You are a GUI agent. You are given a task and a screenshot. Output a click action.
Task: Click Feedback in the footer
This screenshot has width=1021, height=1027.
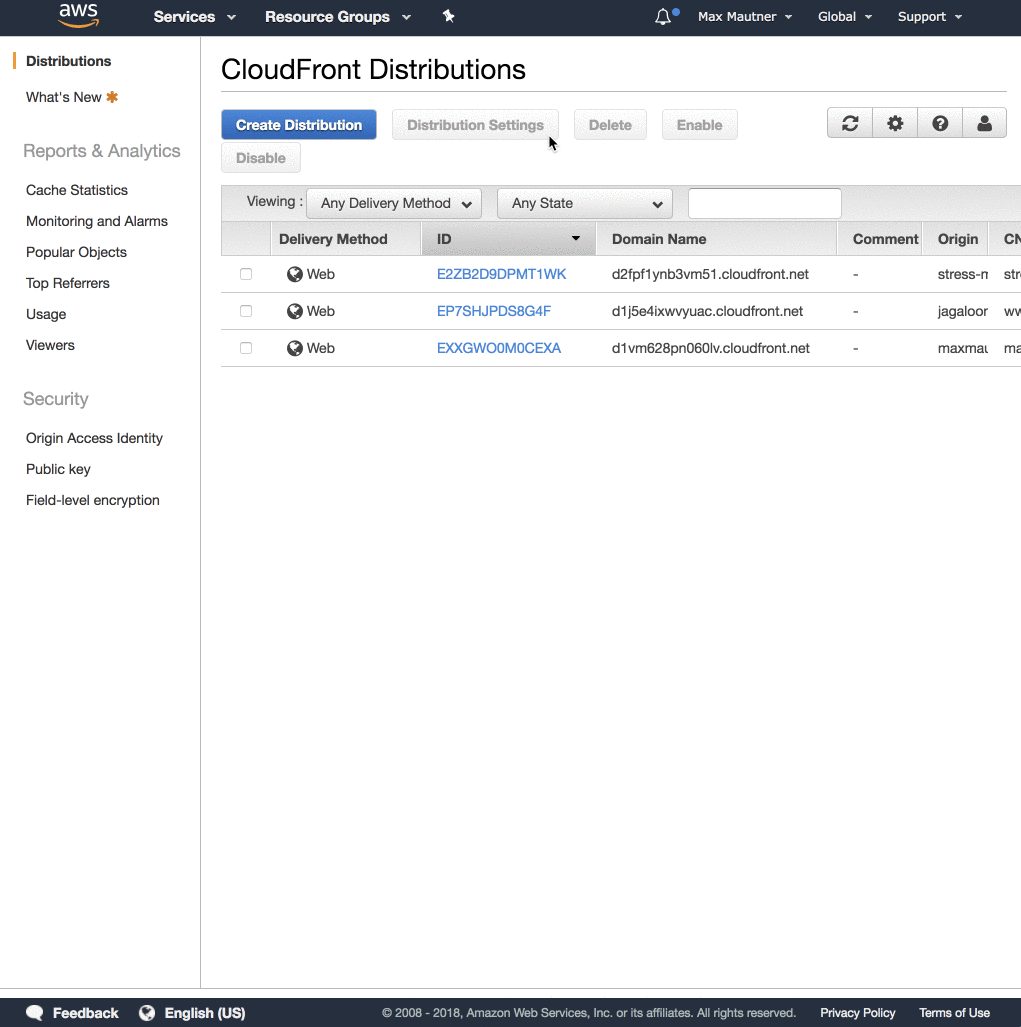(x=86, y=1013)
